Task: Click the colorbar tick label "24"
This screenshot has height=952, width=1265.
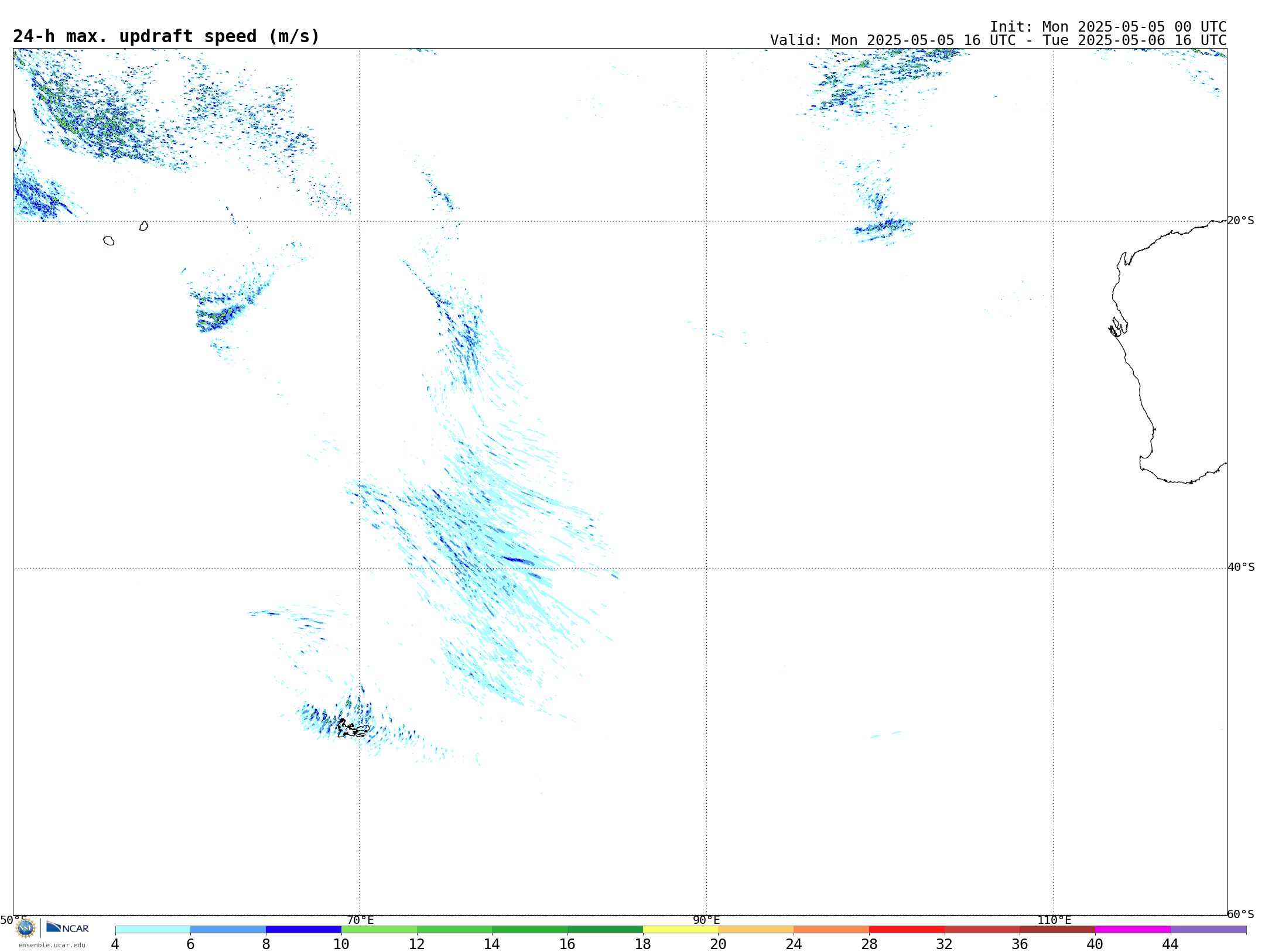Action: point(794,944)
